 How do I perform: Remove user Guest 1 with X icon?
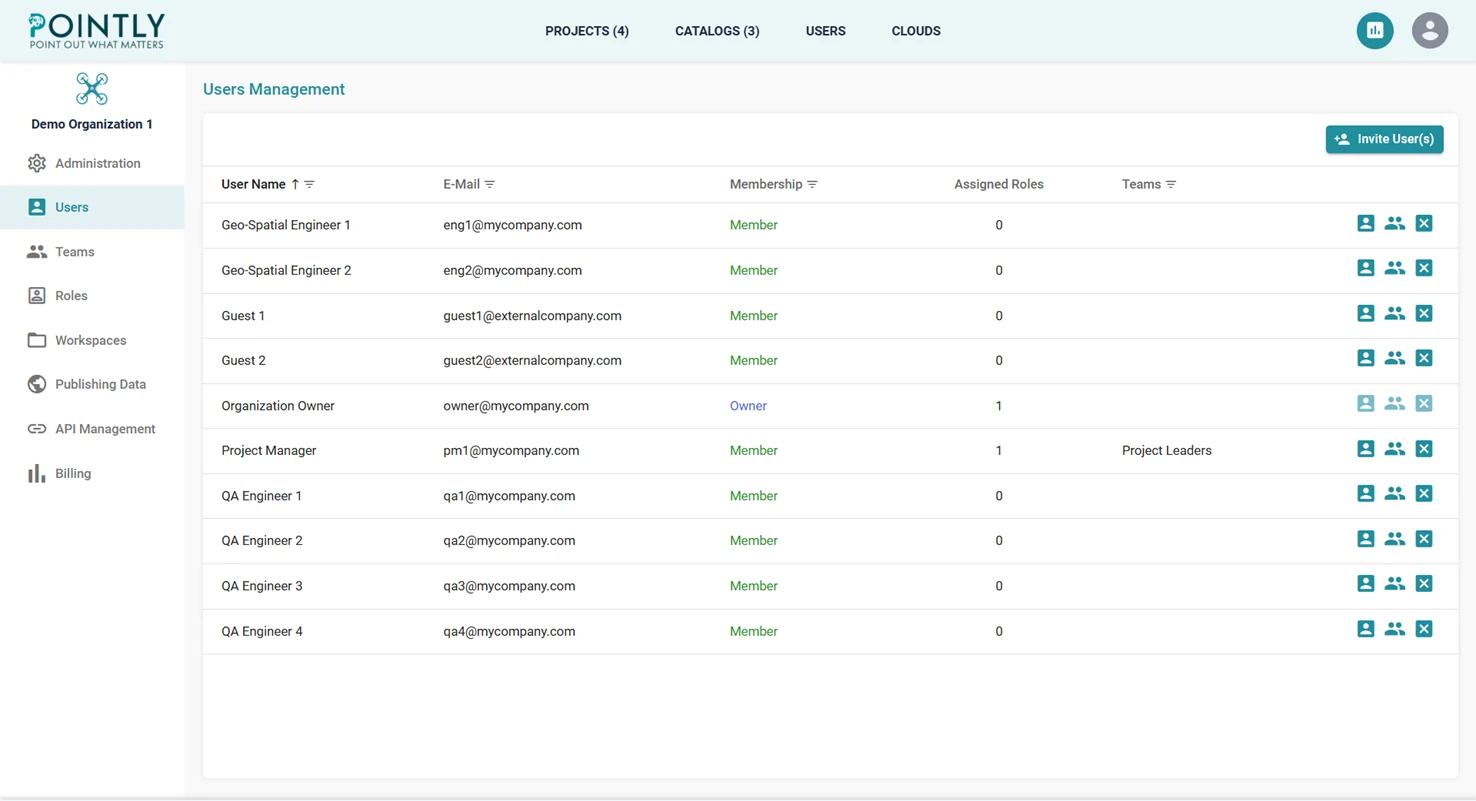(x=1424, y=314)
